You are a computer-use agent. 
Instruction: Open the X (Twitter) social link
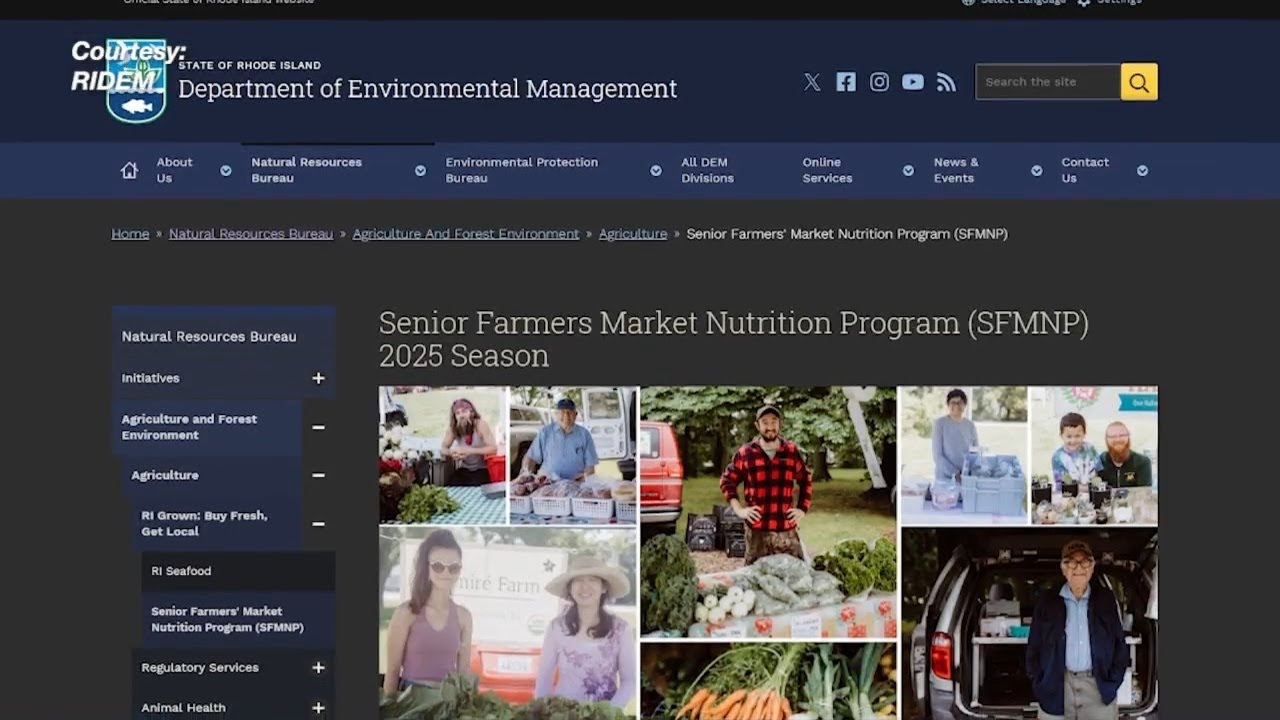click(812, 82)
